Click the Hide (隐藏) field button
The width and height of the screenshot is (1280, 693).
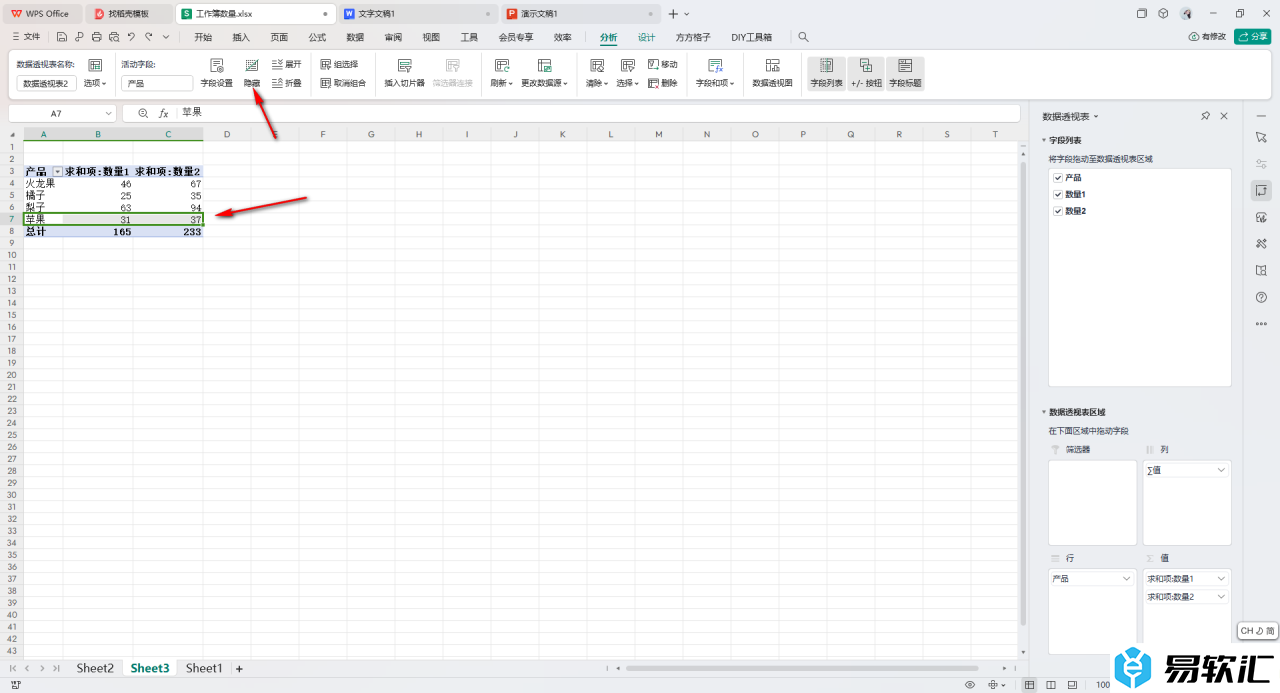click(x=252, y=73)
